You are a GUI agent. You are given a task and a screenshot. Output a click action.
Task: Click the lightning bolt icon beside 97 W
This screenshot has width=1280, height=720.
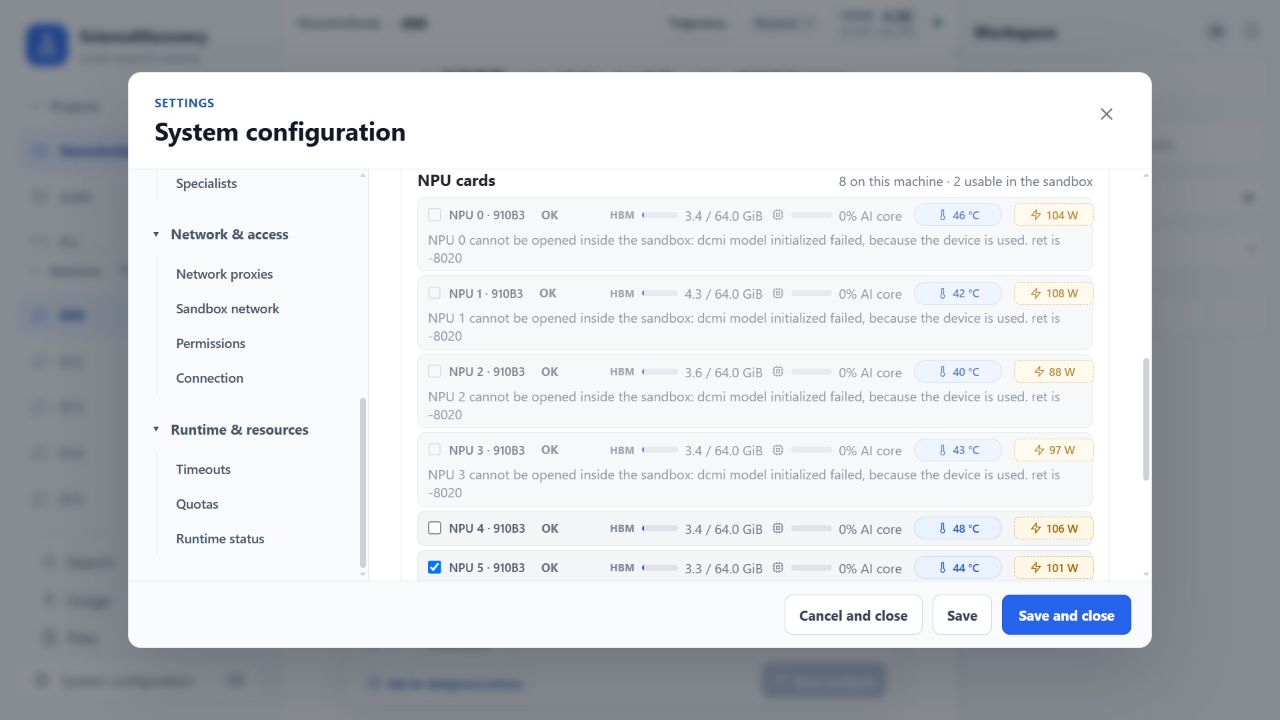(x=1039, y=450)
